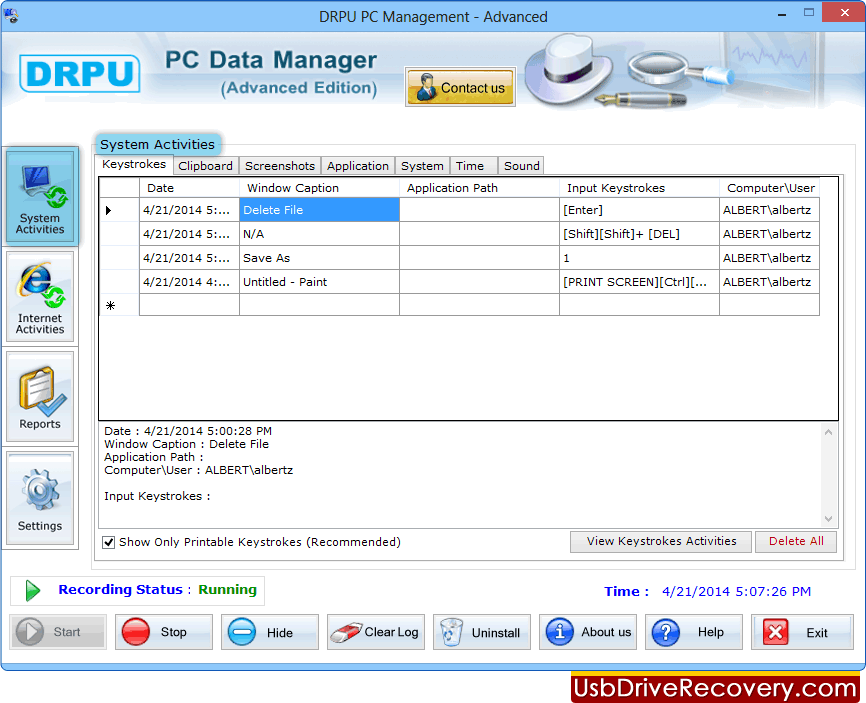Screen dimensions: 866x703
Task: Click the About us info icon
Action: [x=559, y=631]
